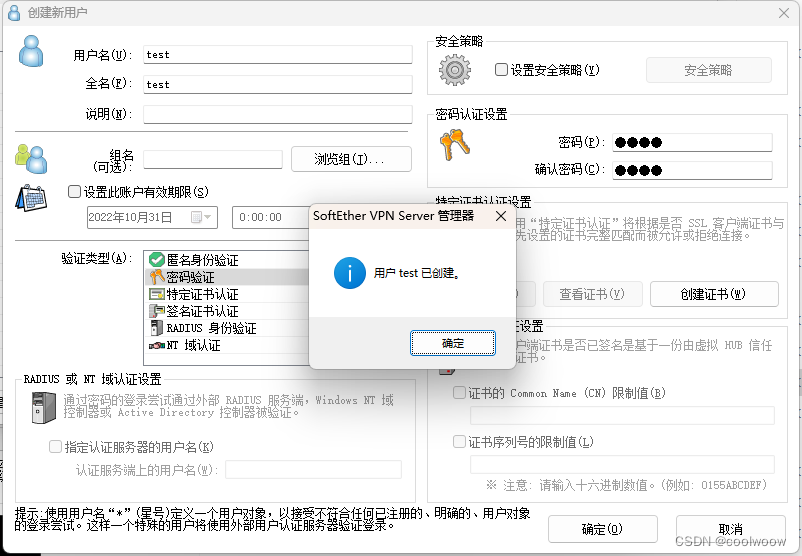802x556 pixels.
Task: Click the calendar icon for account expiry
Action: [x=31, y=198]
